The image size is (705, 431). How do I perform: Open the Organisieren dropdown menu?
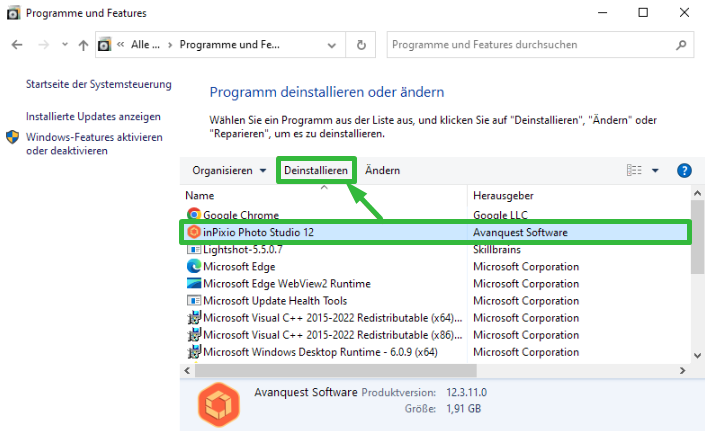(229, 170)
